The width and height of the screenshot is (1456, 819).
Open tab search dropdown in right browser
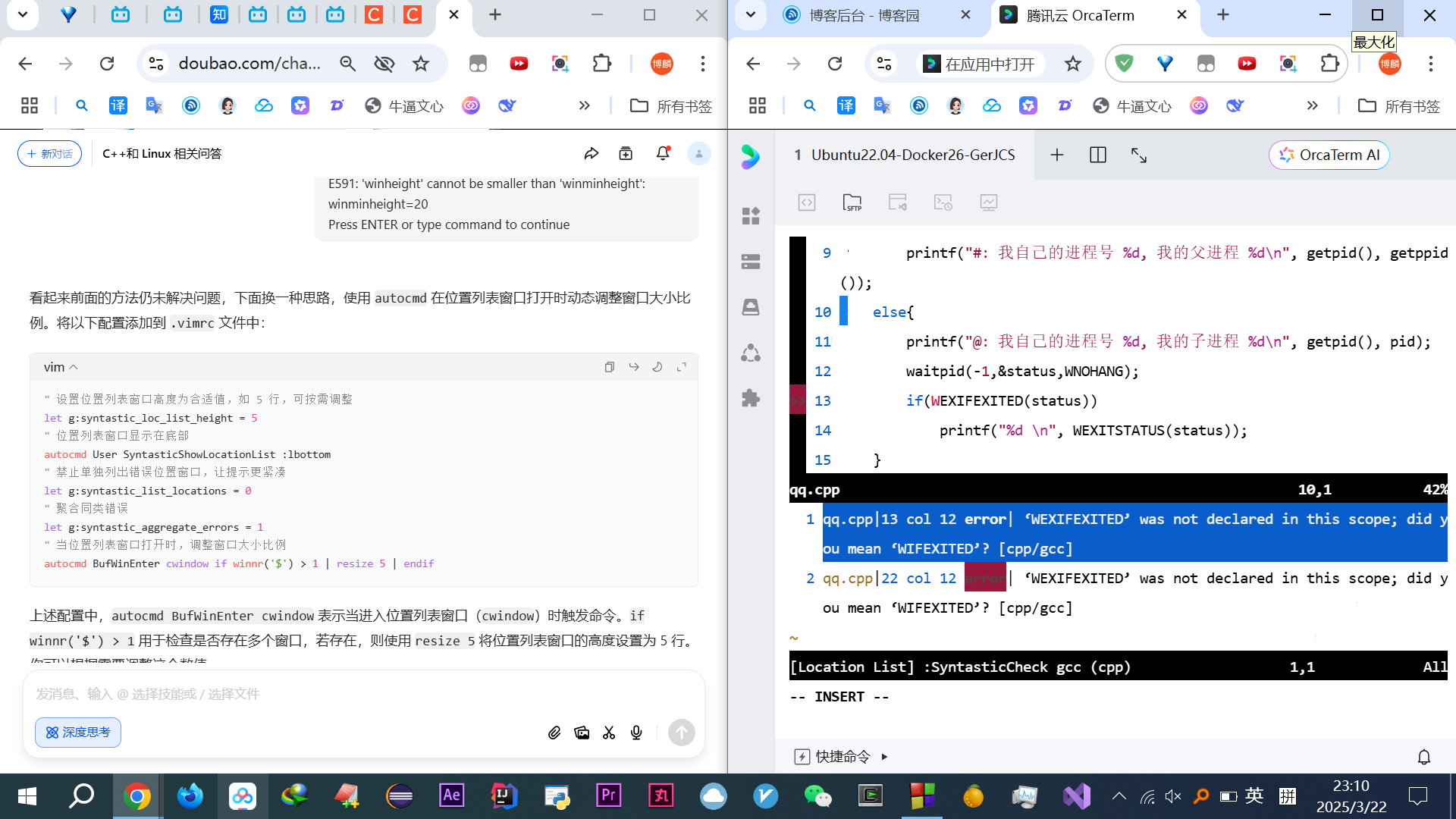(x=751, y=14)
